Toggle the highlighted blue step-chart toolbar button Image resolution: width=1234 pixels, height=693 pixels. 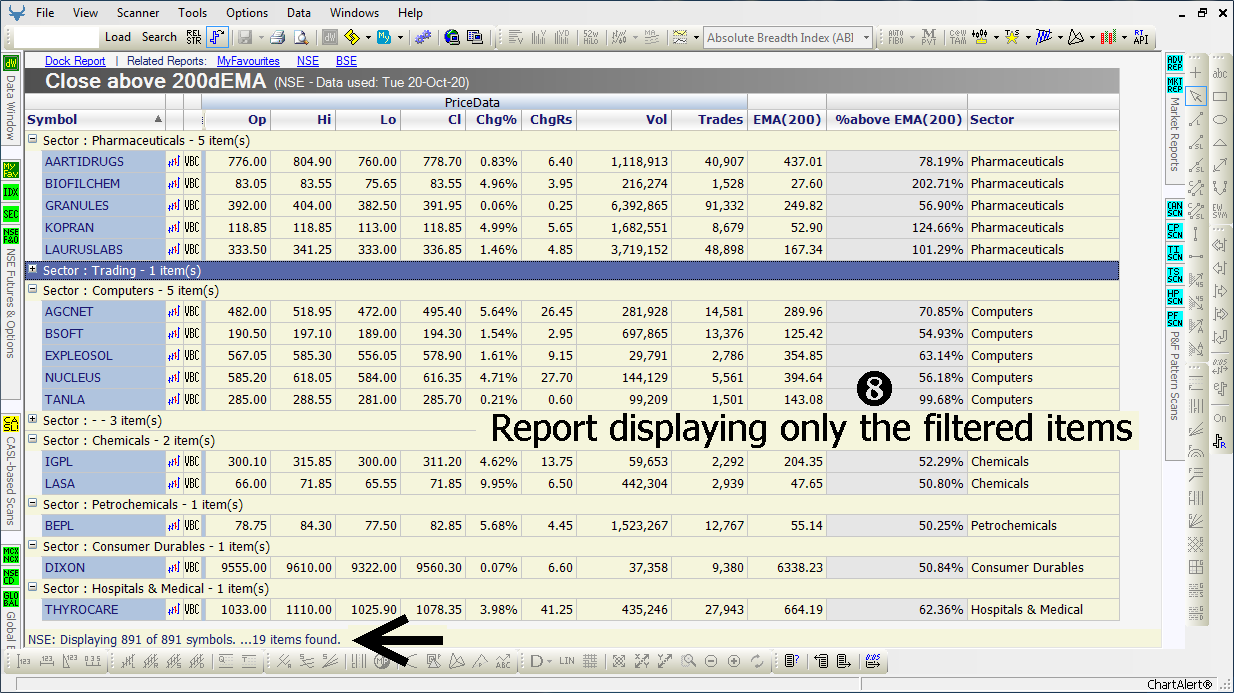coord(217,37)
